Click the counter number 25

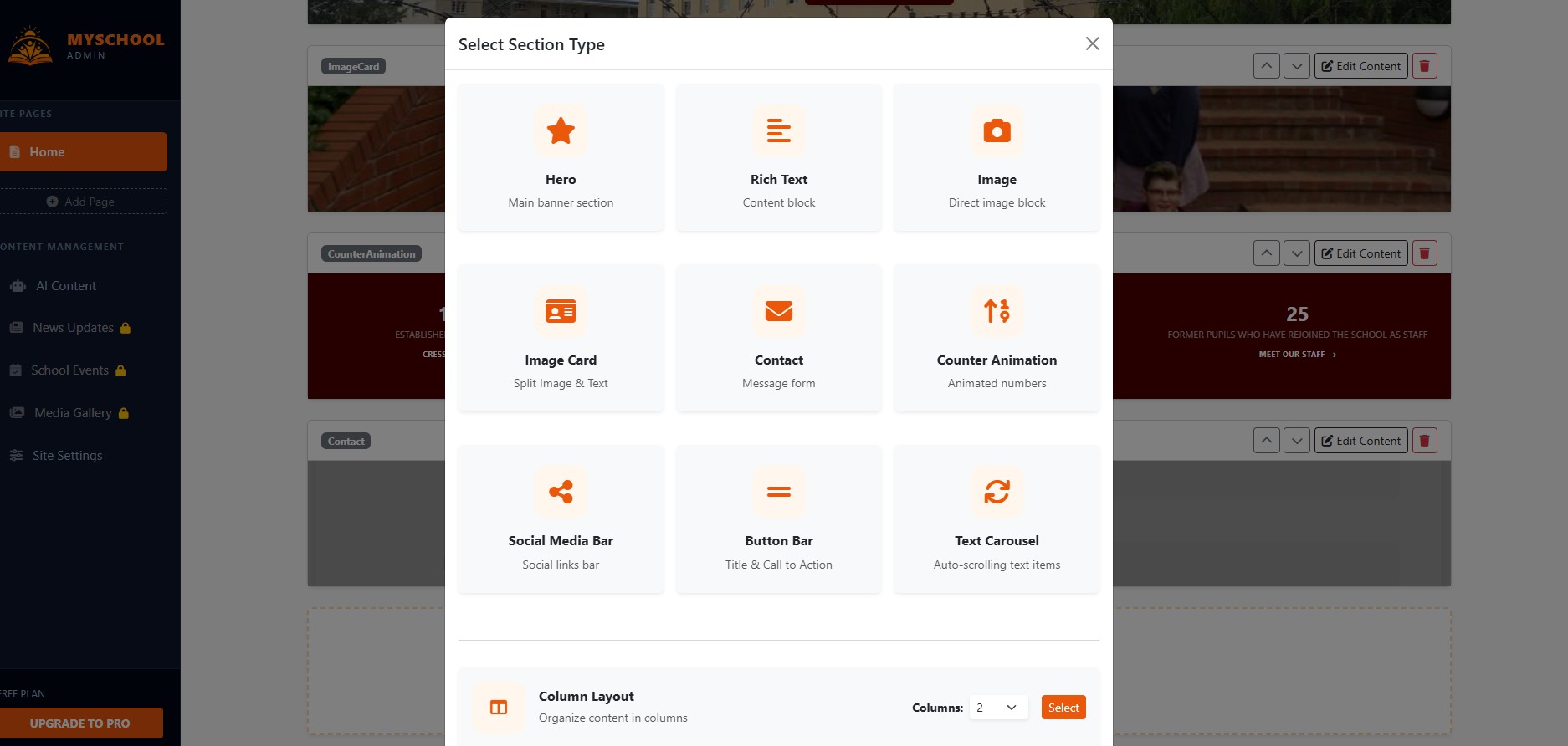[x=1297, y=314]
